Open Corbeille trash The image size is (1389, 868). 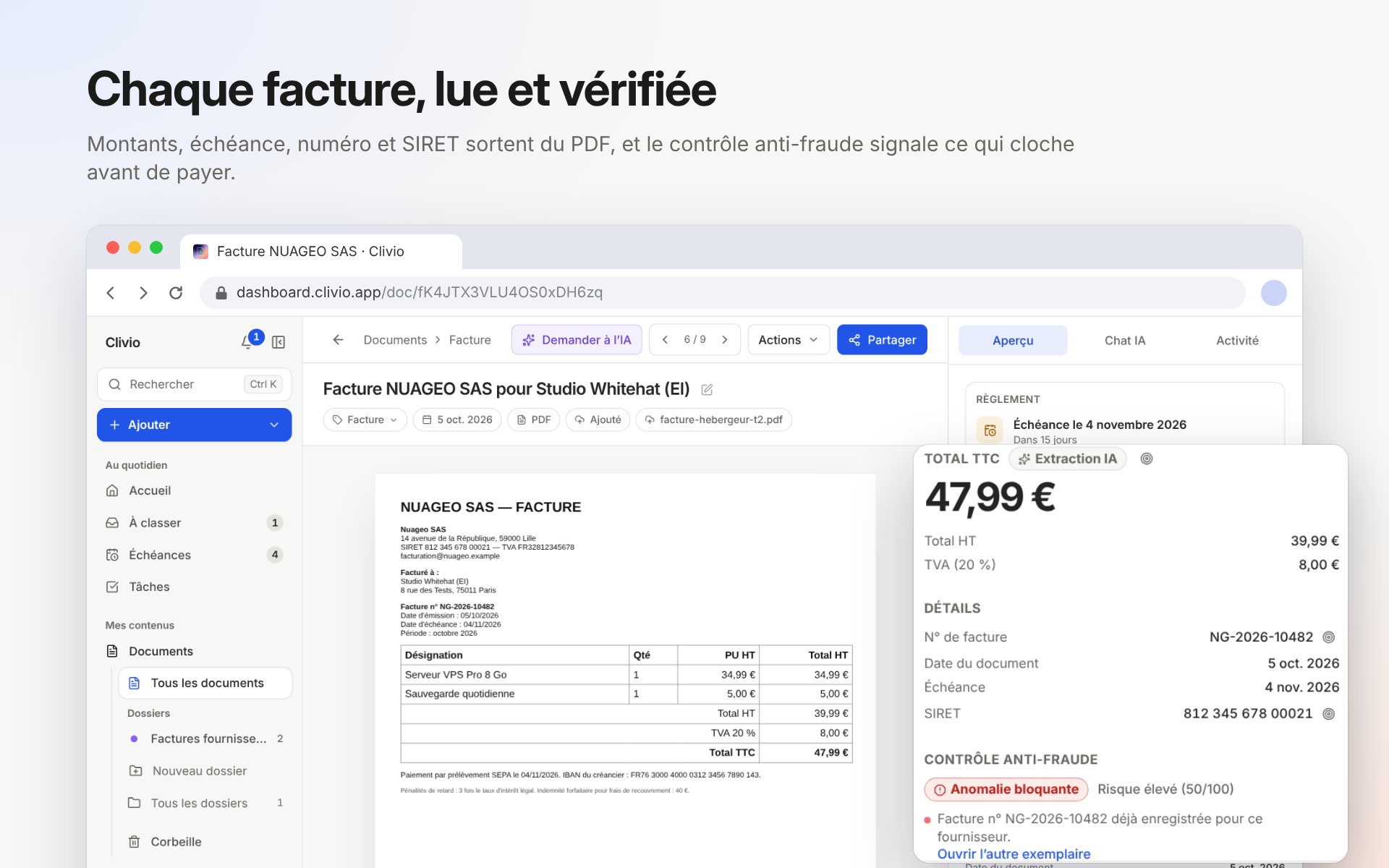[x=205, y=842]
